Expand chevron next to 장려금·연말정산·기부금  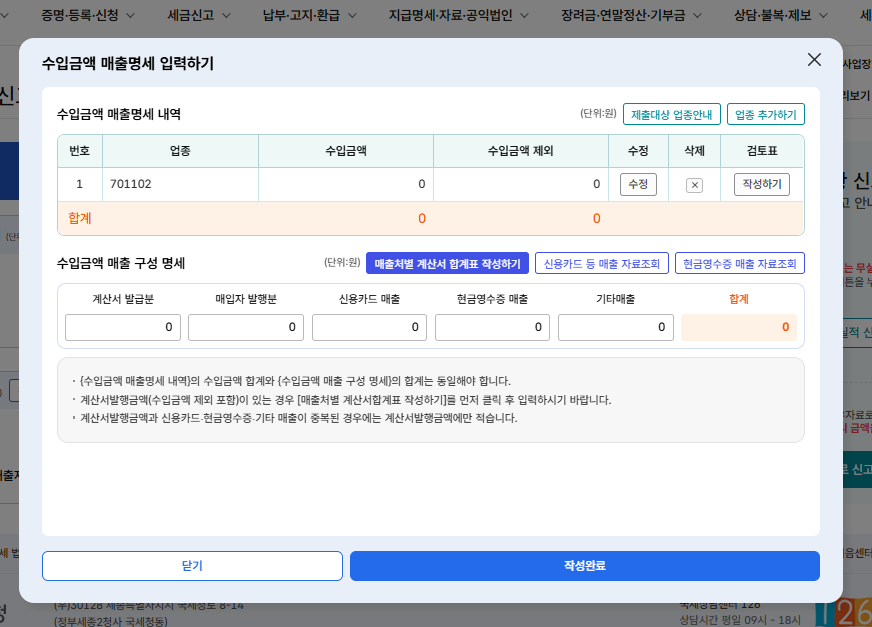pos(697,16)
